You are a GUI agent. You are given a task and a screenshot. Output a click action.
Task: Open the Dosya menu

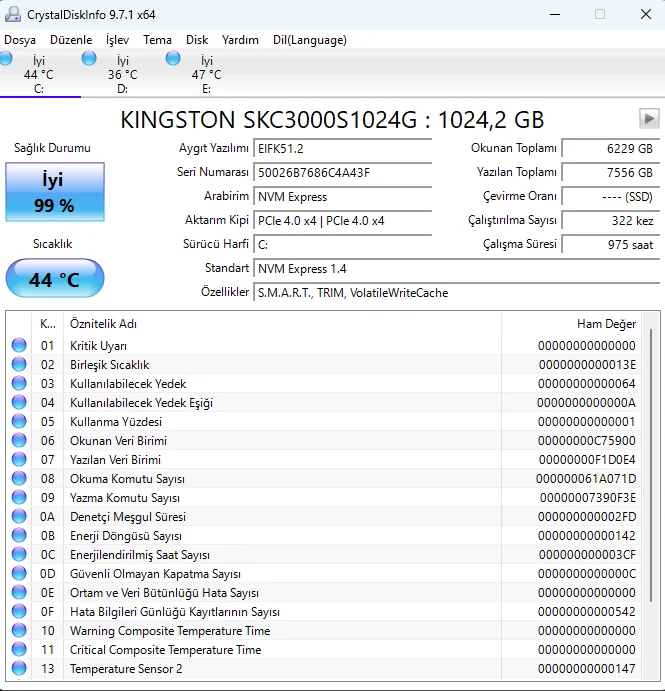[20, 40]
